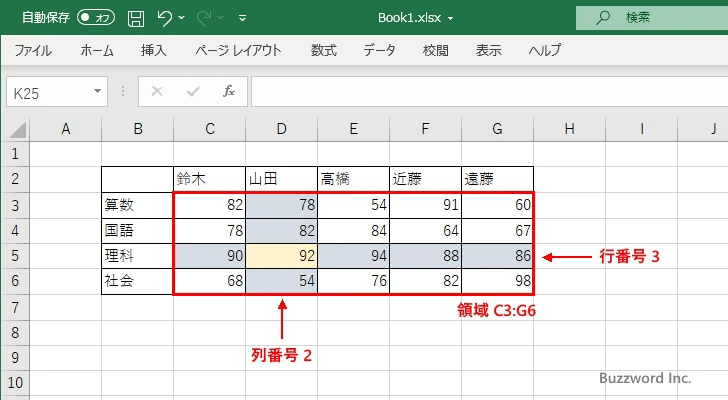
Task: Open the Undo history dropdown arrow
Action: (182, 17)
